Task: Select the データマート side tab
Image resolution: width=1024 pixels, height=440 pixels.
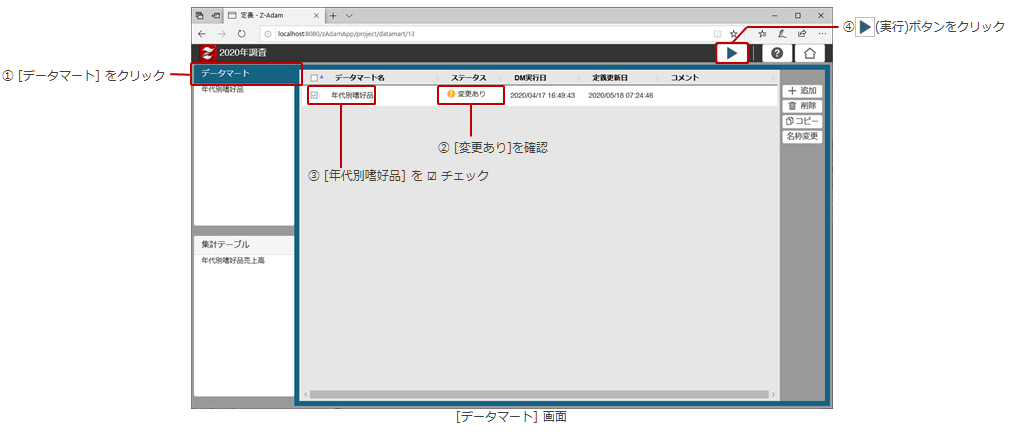Action: 246,74
